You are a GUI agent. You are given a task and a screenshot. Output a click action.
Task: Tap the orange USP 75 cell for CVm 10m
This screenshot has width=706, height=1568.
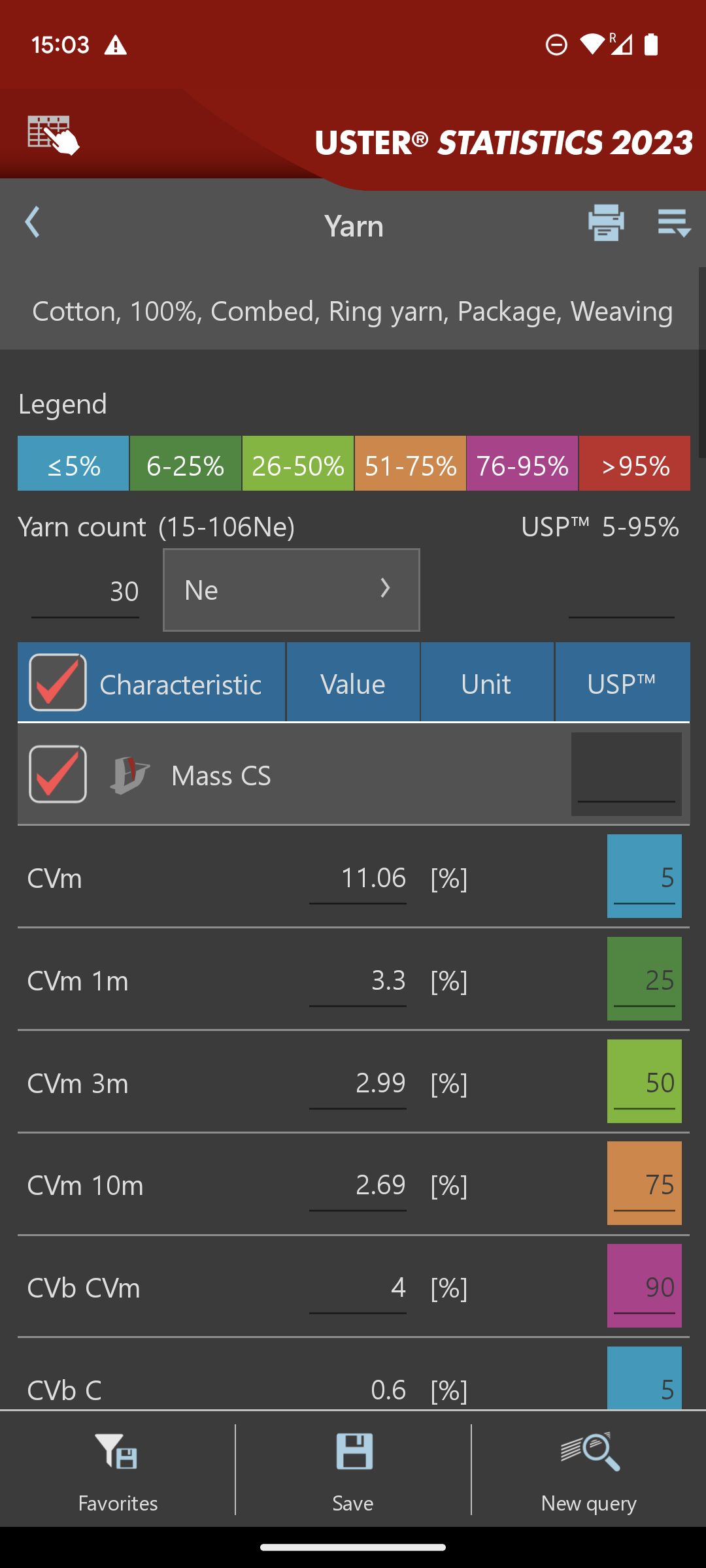click(x=644, y=1183)
